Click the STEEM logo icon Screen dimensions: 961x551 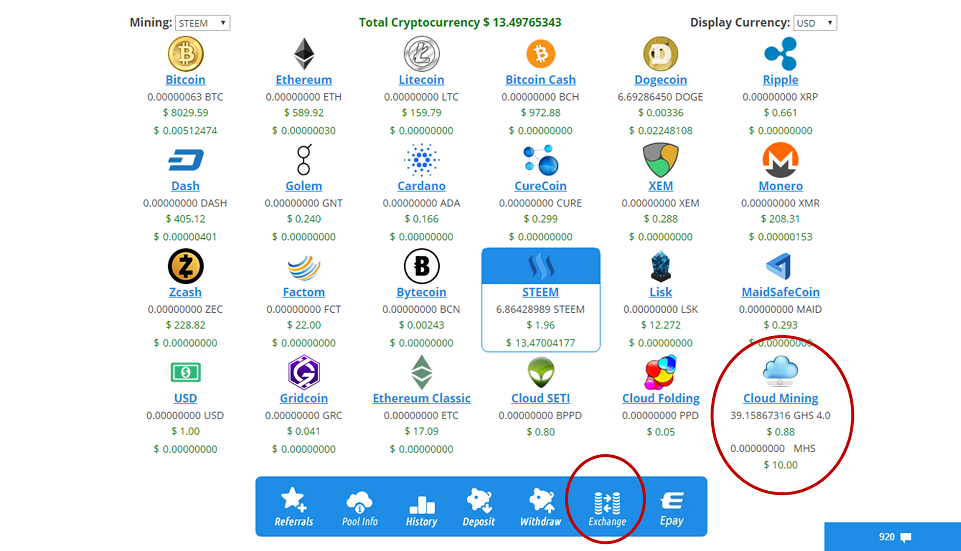click(541, 267)
